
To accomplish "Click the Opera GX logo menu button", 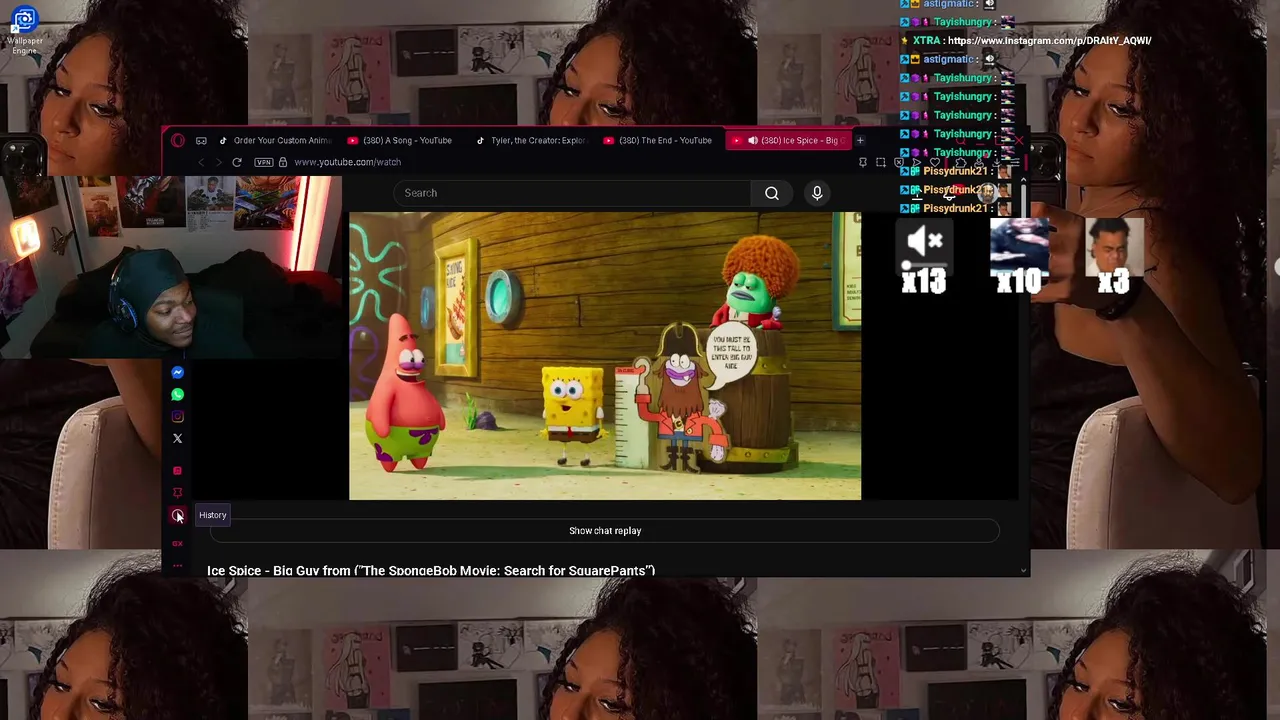I will tap(178, 140).
